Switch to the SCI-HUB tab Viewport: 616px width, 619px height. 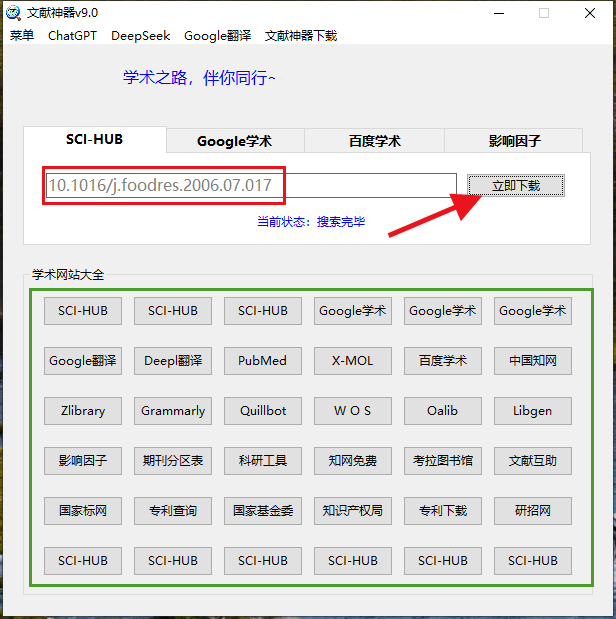(95, 139)
